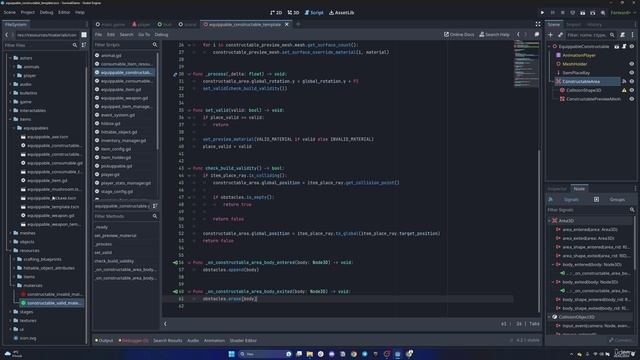Screen dimensions: 640x360
Task: Fold the _process function at line 30
Action: tap(189, 74)
